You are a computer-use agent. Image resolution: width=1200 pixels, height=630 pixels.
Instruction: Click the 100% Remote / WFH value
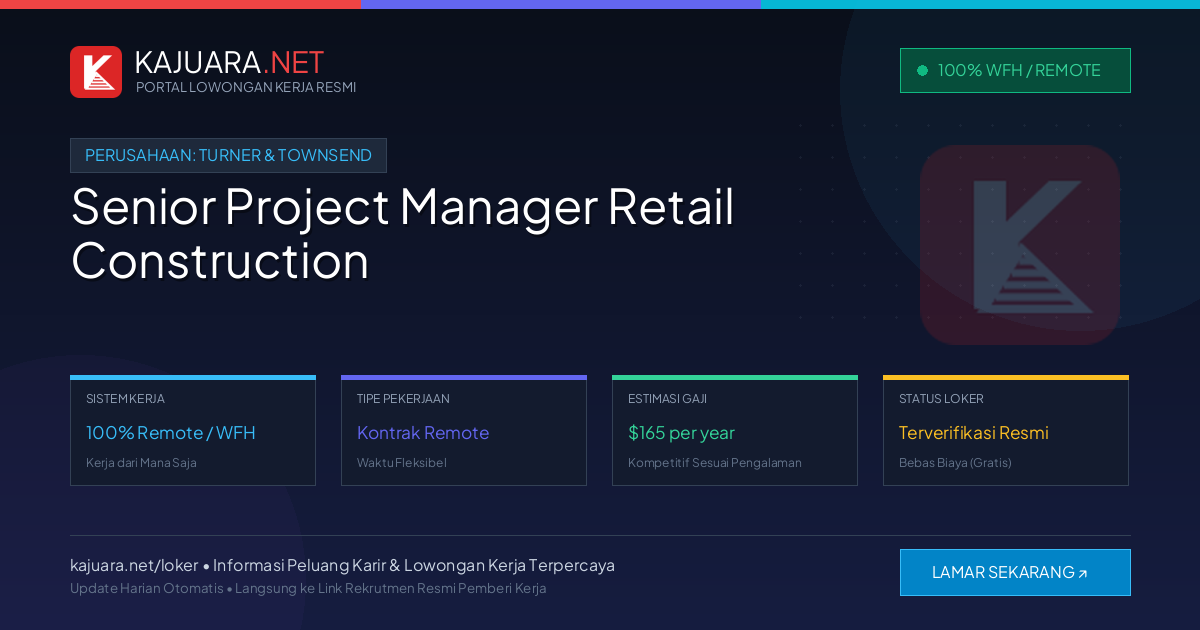(171, 433)
